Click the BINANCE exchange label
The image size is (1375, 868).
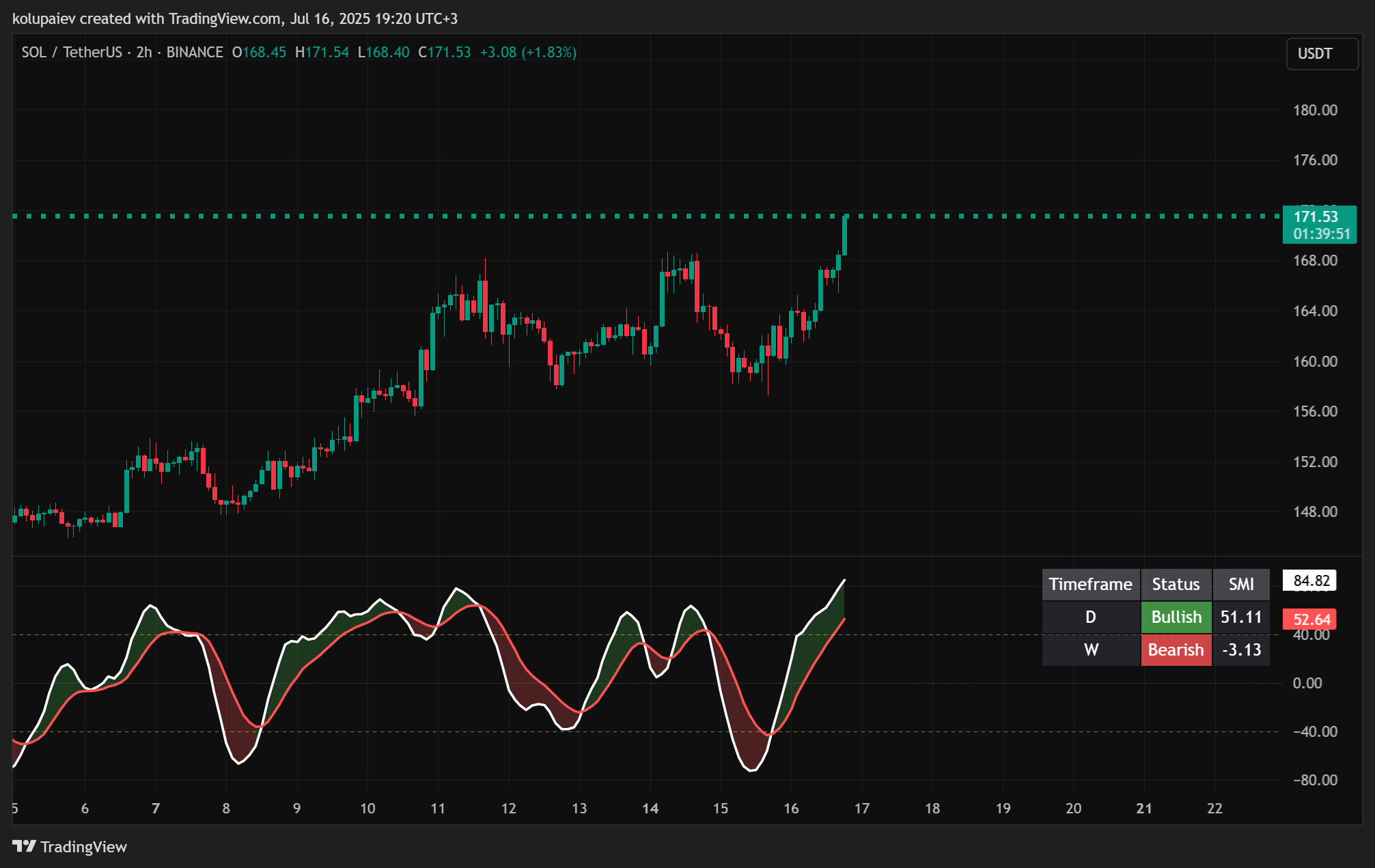(x=195, y=52)
